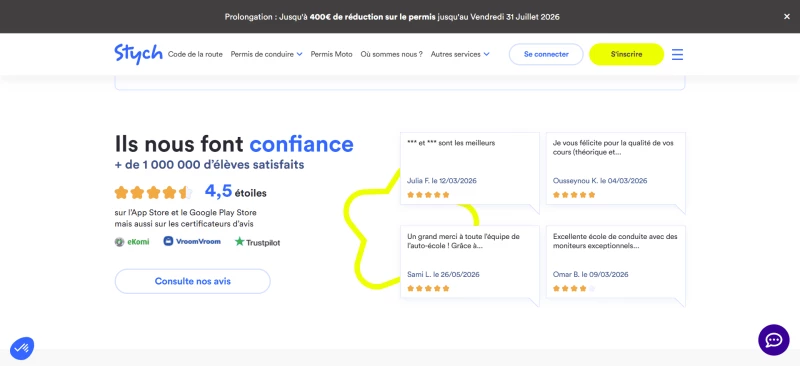Open the Permis Moto page

[x=331, y=54]
